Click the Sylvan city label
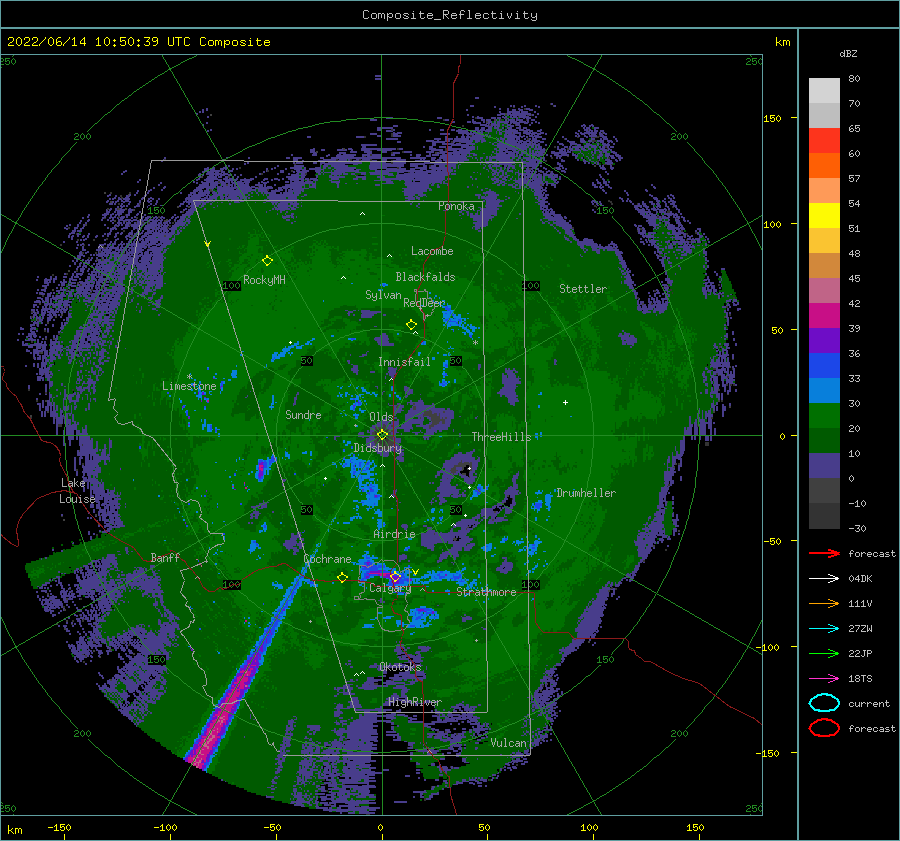Viewport: 900px width, 841px height. point(383,295)
